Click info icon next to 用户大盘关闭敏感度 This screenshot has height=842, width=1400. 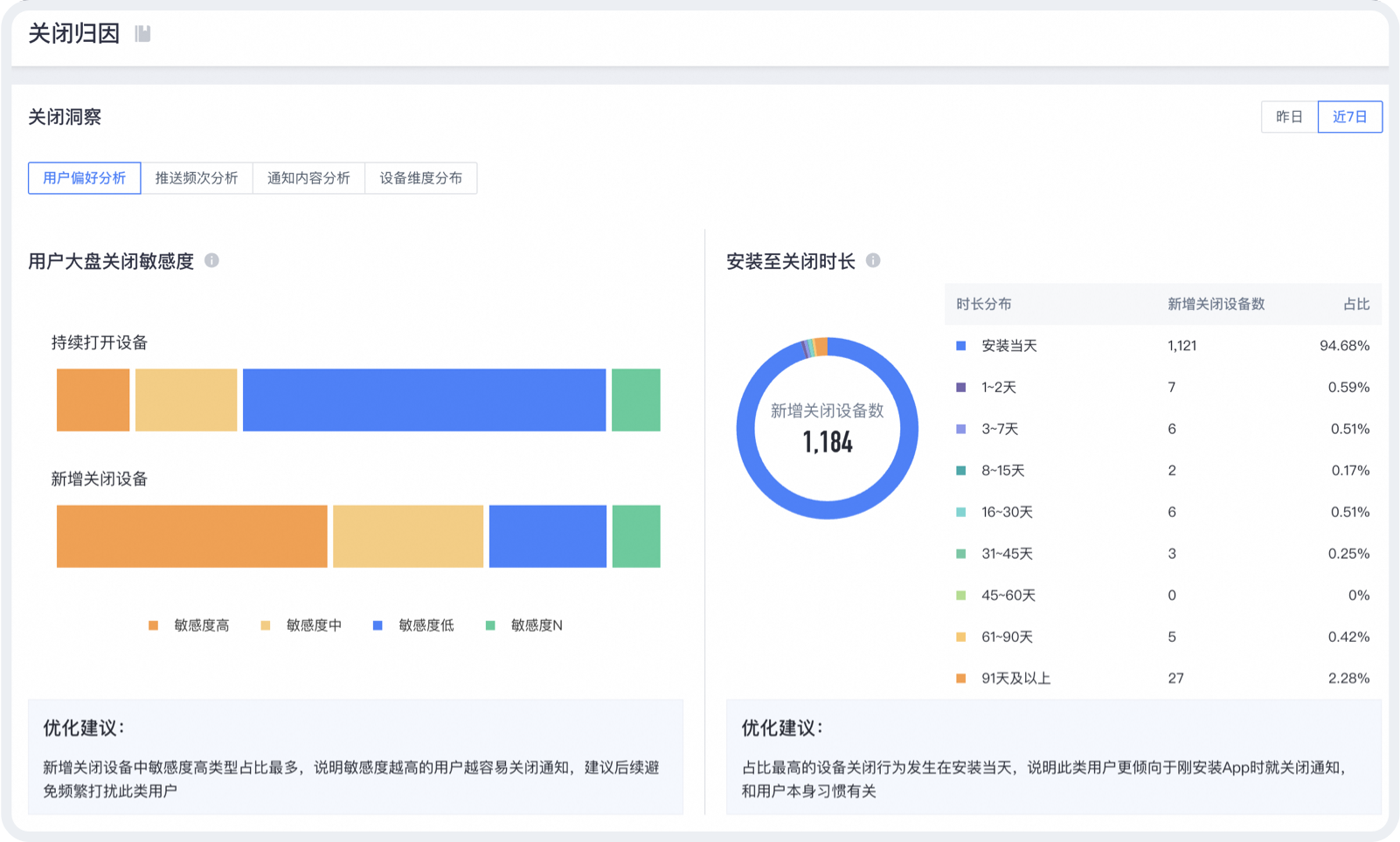(211, 260)
